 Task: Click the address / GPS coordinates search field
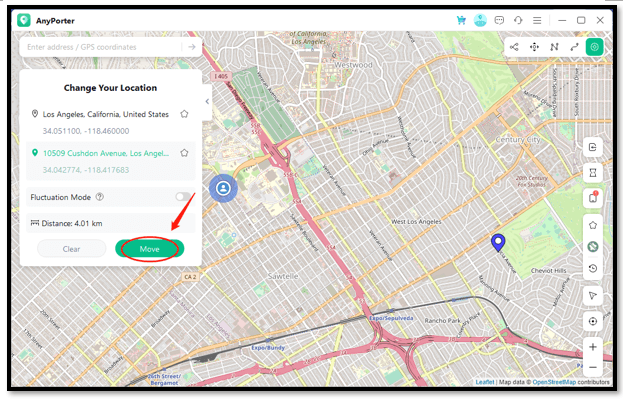click(x=101, y=47)
